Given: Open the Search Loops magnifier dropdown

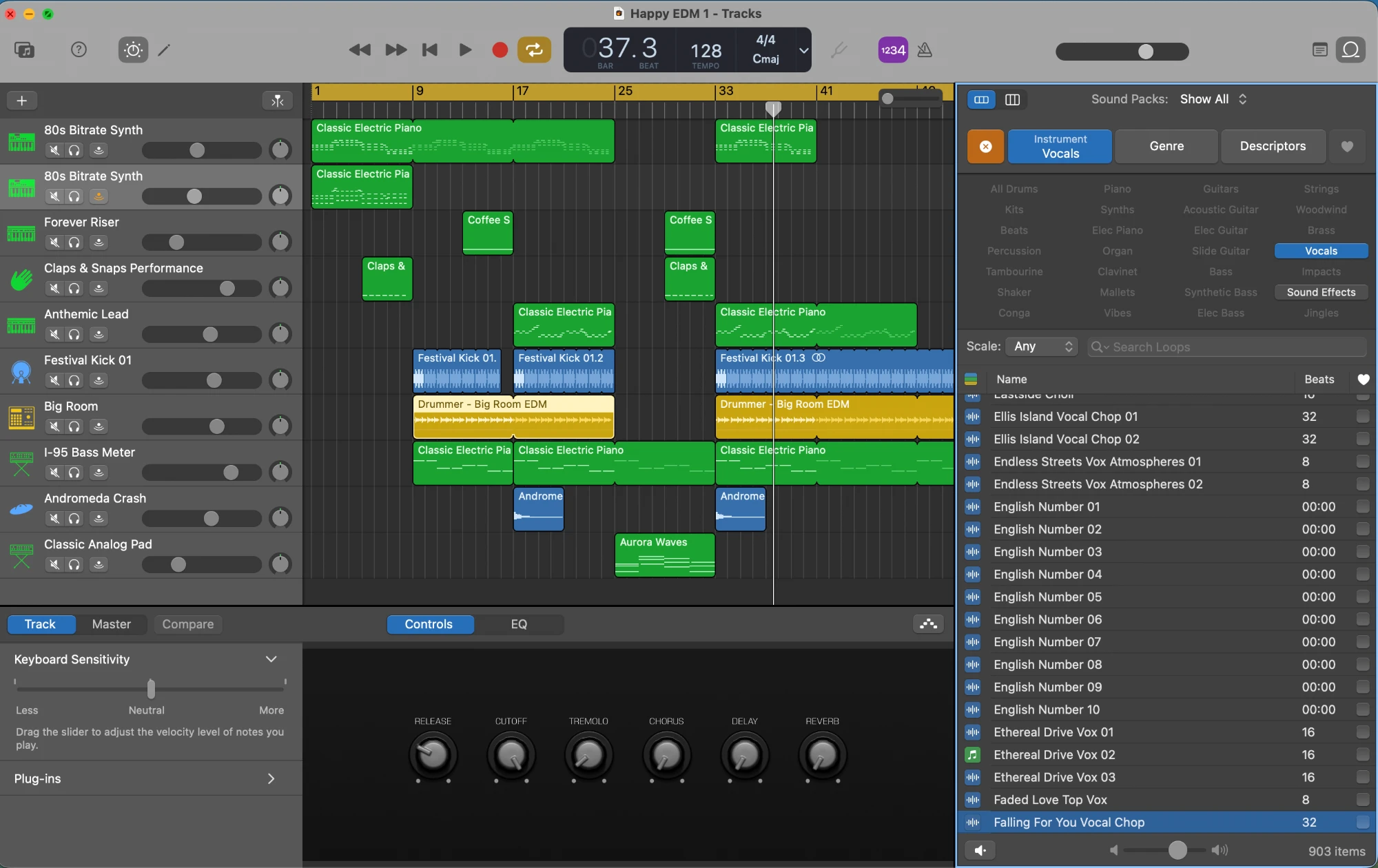Looking at the screenshot, I should pos(1099,347).
